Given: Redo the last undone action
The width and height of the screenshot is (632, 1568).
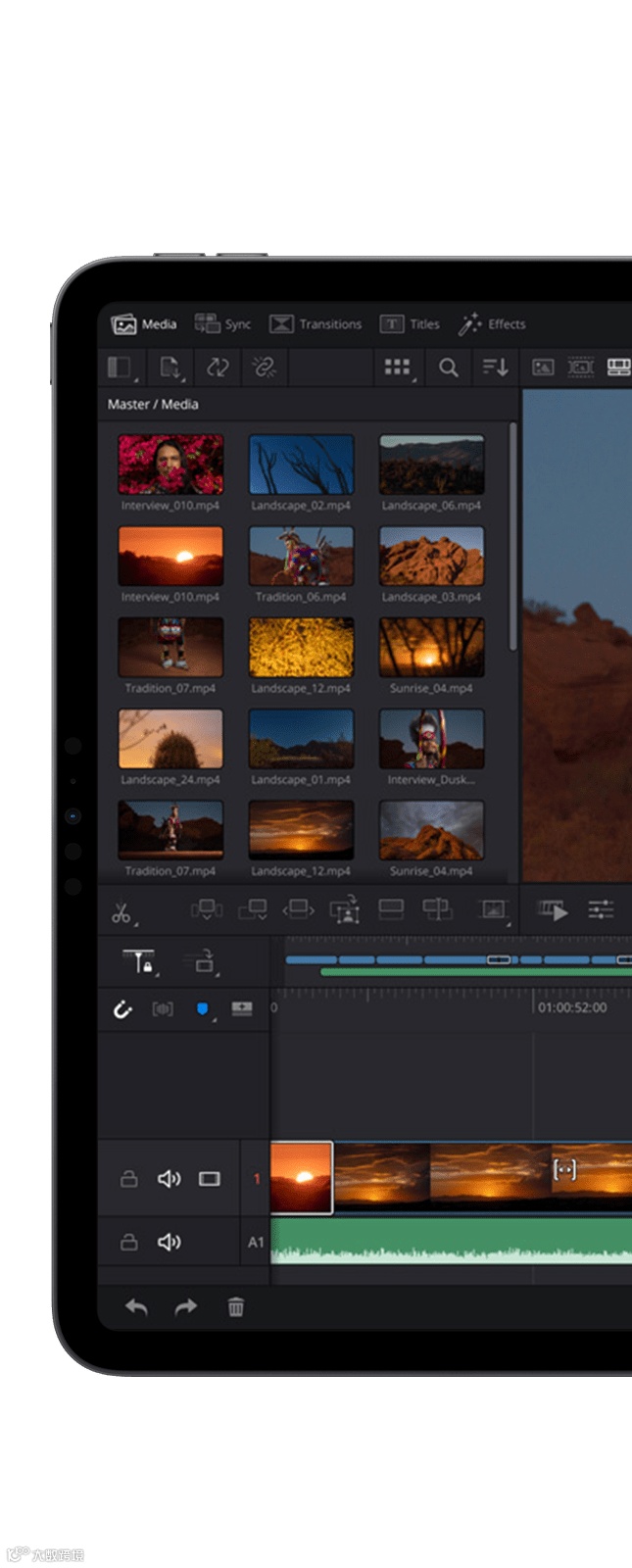Looking at the screenshot, I should [x=185, y=1306].
